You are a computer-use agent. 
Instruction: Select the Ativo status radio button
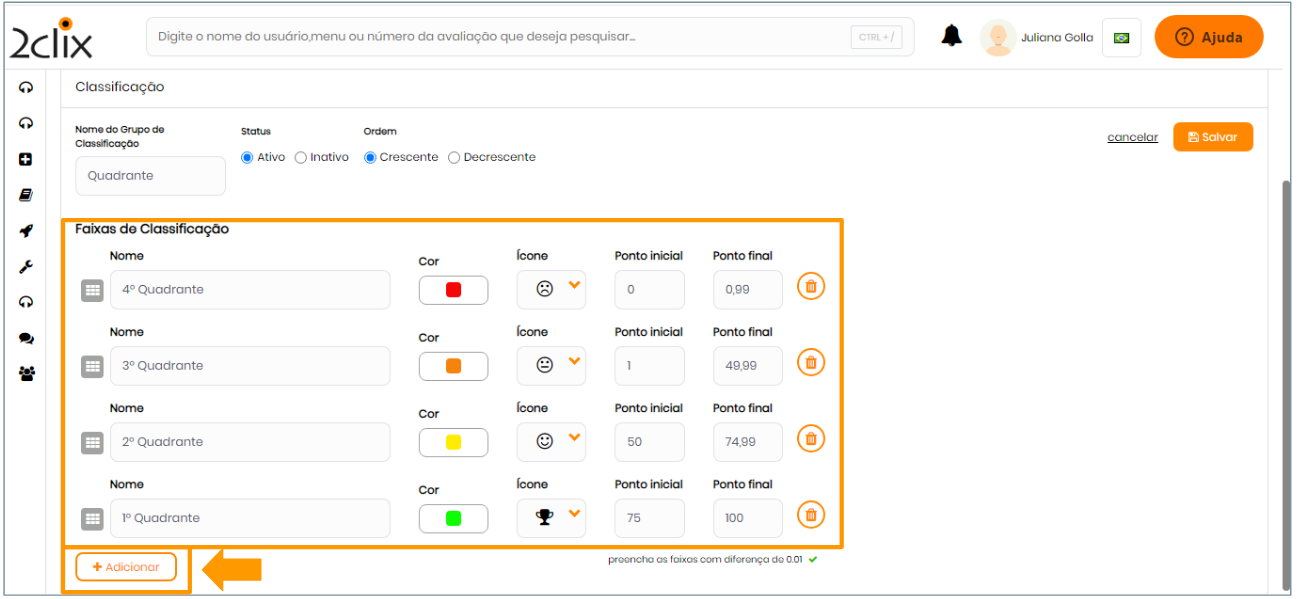click(x=247, y=158)
